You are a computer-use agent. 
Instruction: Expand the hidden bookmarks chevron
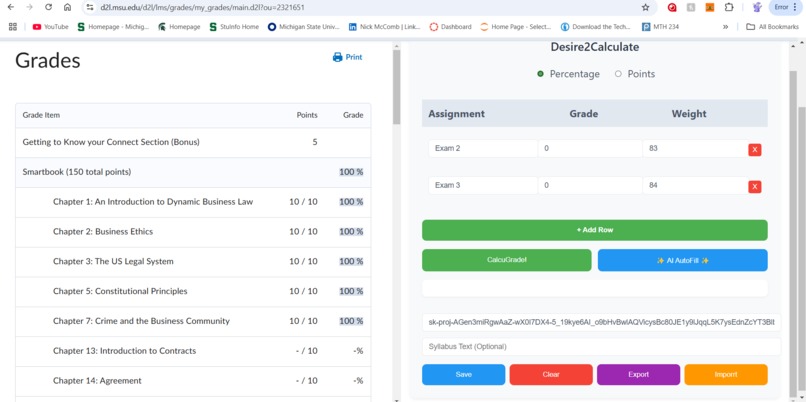point(725,27)
